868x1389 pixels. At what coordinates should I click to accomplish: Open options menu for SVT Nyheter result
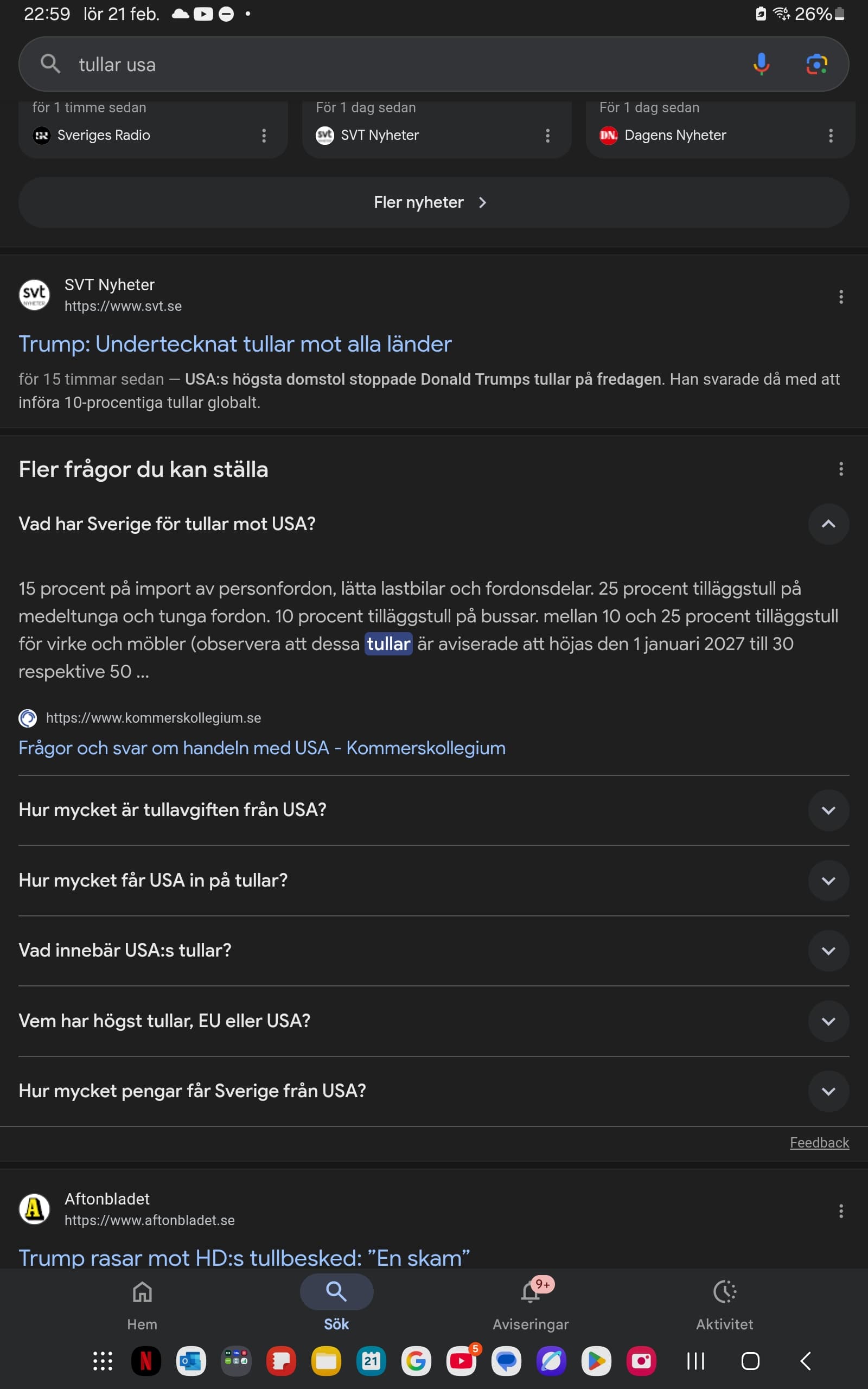[x=840, y=297]
